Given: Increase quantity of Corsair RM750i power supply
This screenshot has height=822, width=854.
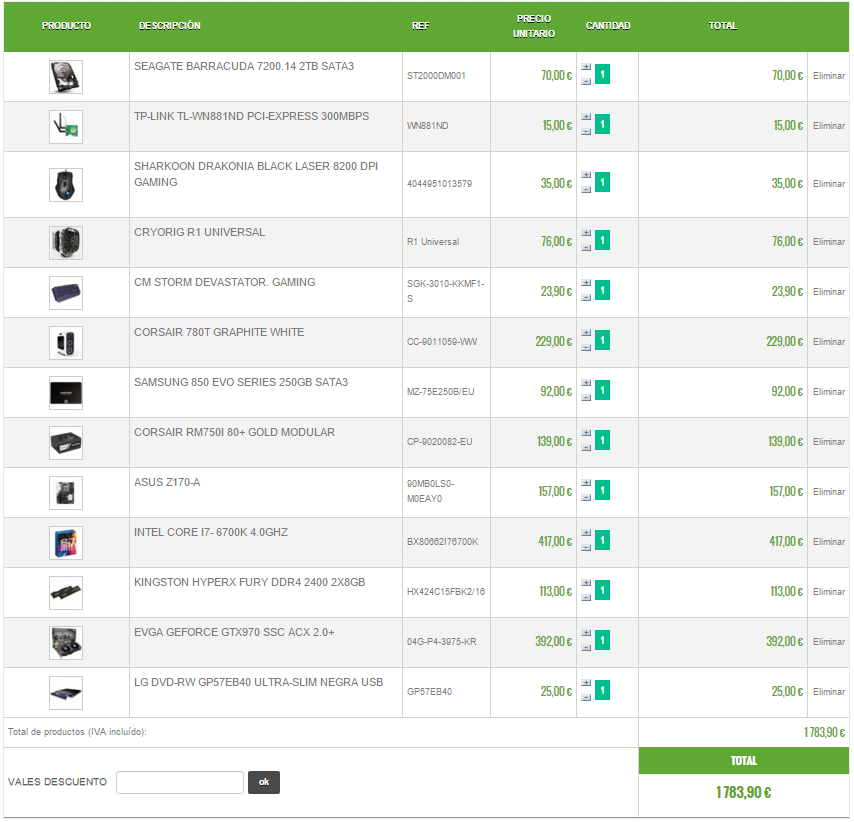Looking at the screenshot, I should pyautogui.click(x=586, y=434).
